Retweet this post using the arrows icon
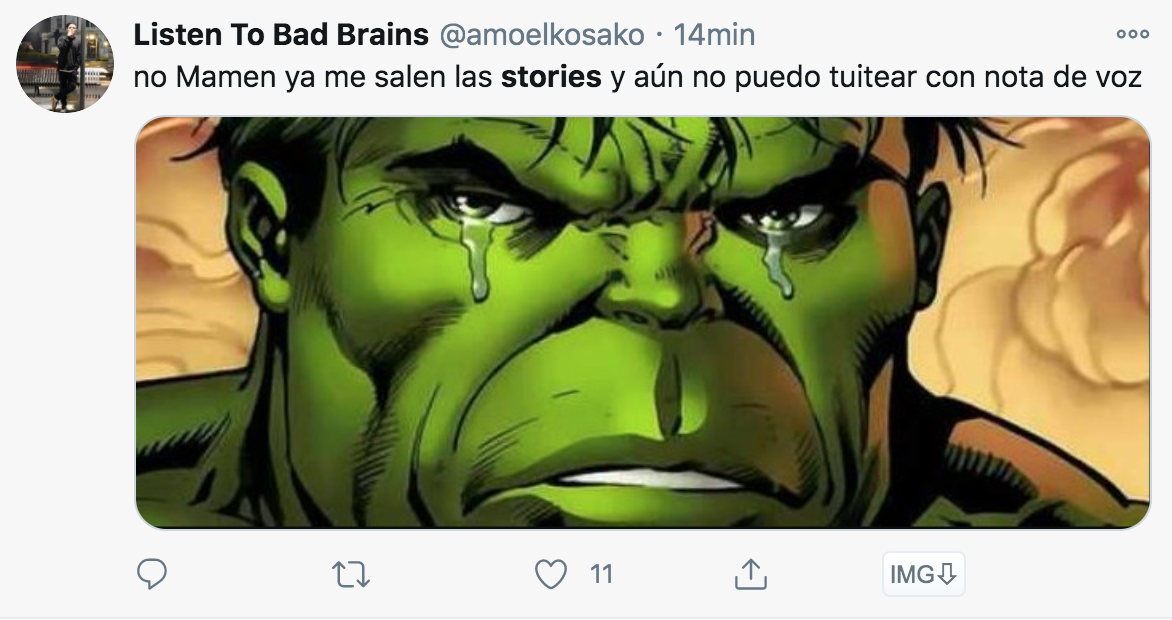1172x620 pixels. (351, 574)
